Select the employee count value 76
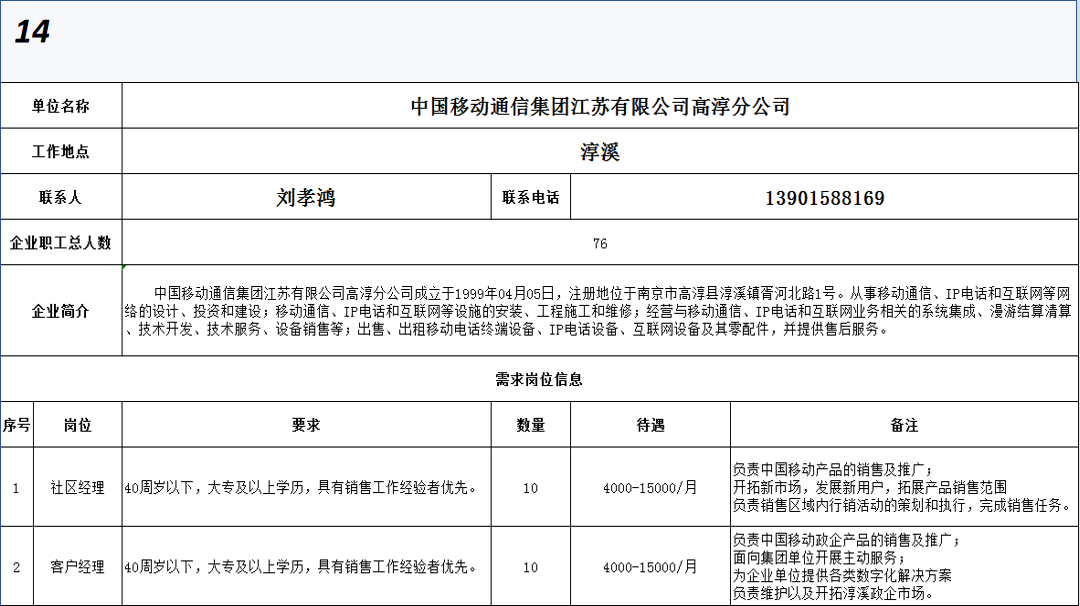Viewport: 1080px width, 606px height. (600, 243)
